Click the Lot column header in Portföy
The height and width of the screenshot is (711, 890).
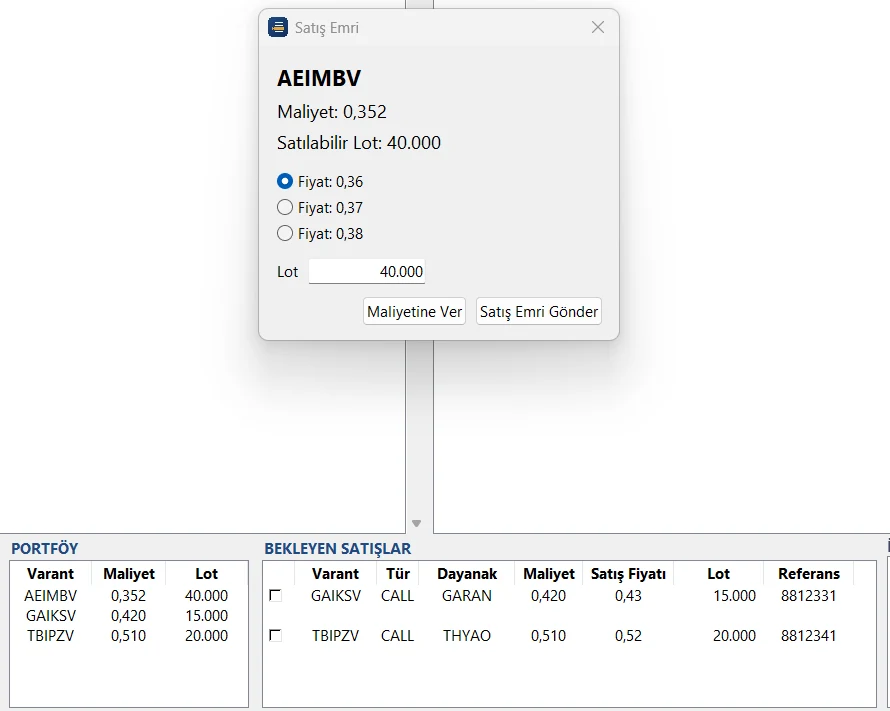pos(207,574)
